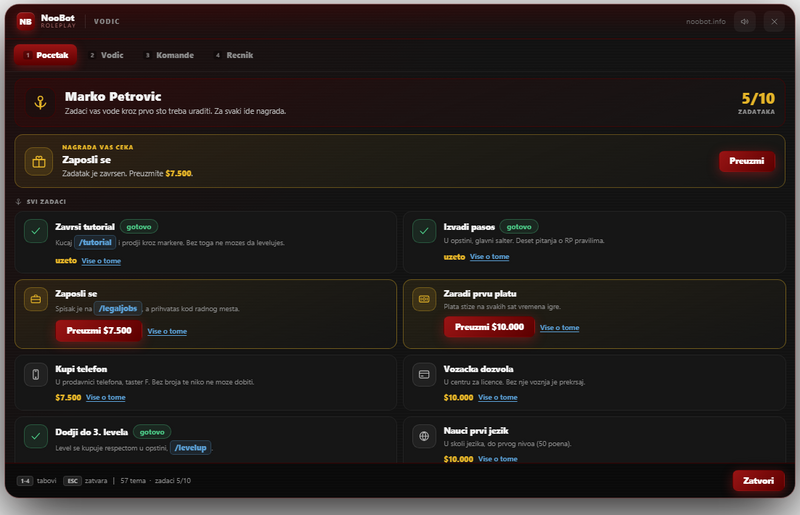800x515 pixels.
Task: Click the ESC key hint in footer
Action: coord(72,481)
